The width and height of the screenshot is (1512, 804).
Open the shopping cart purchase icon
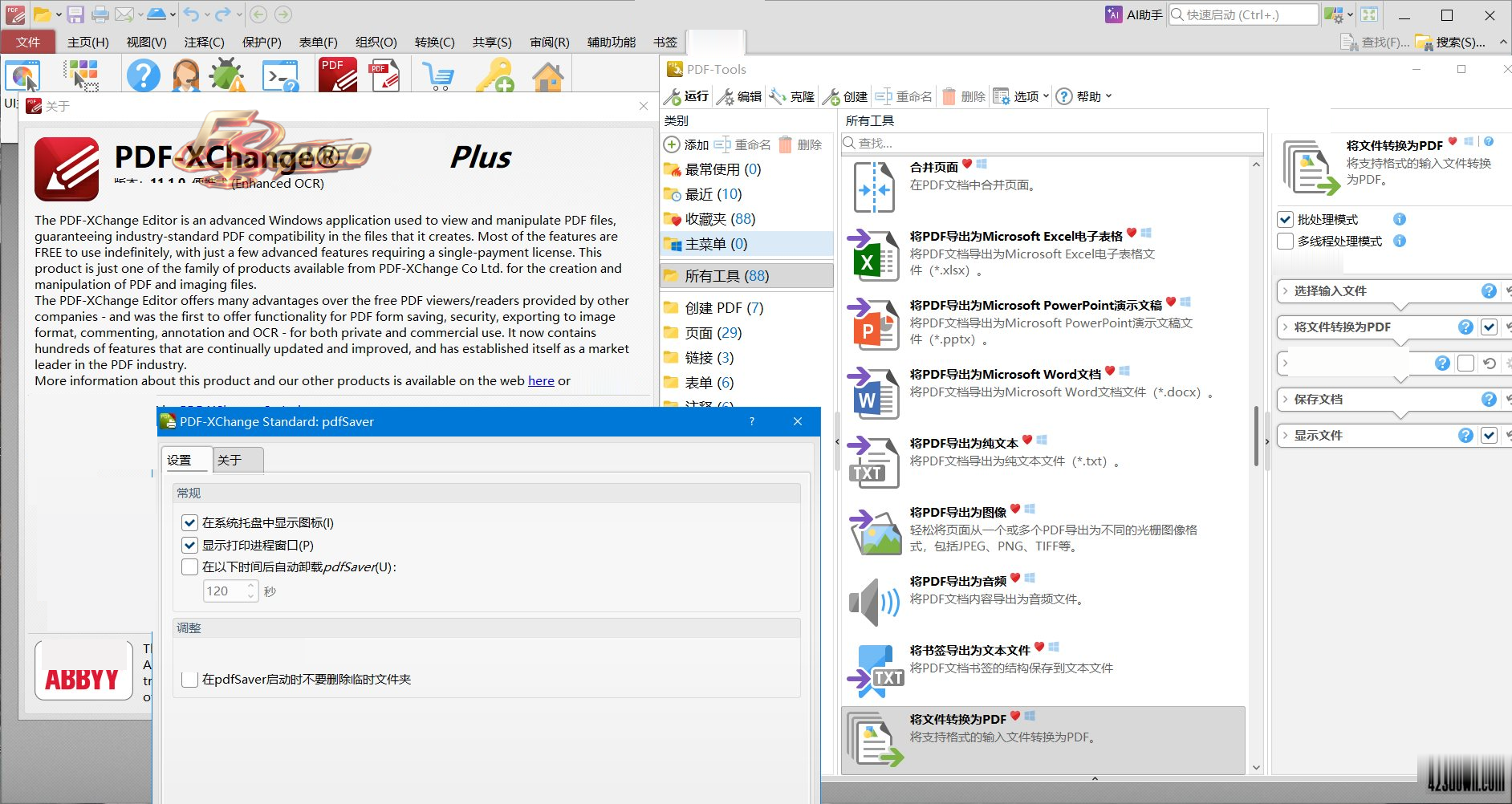click(439, 75)
